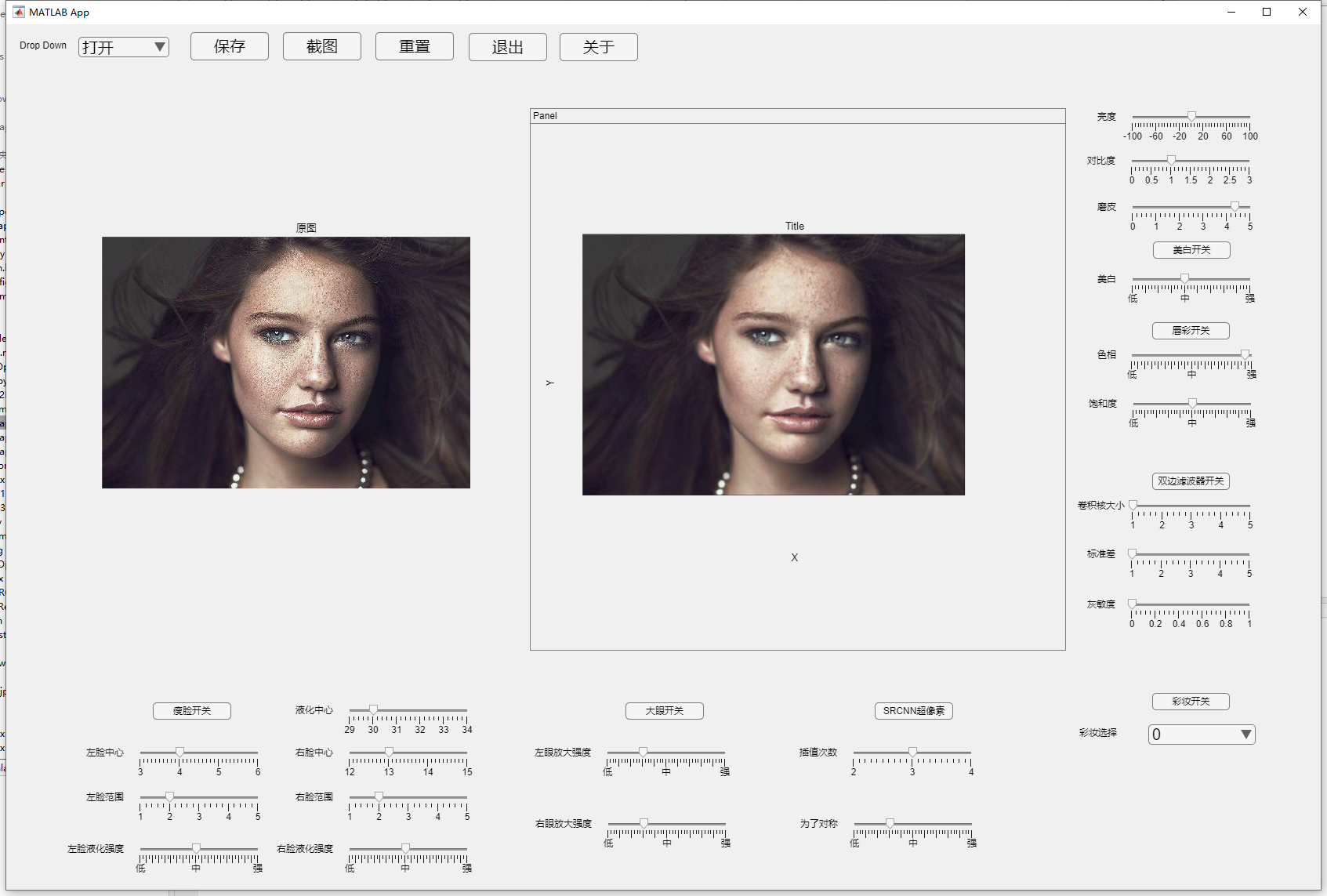Viewport: 1327px width, 896px height.
Task: Click the 关于 about button
Action: click(x=599, y=47)
